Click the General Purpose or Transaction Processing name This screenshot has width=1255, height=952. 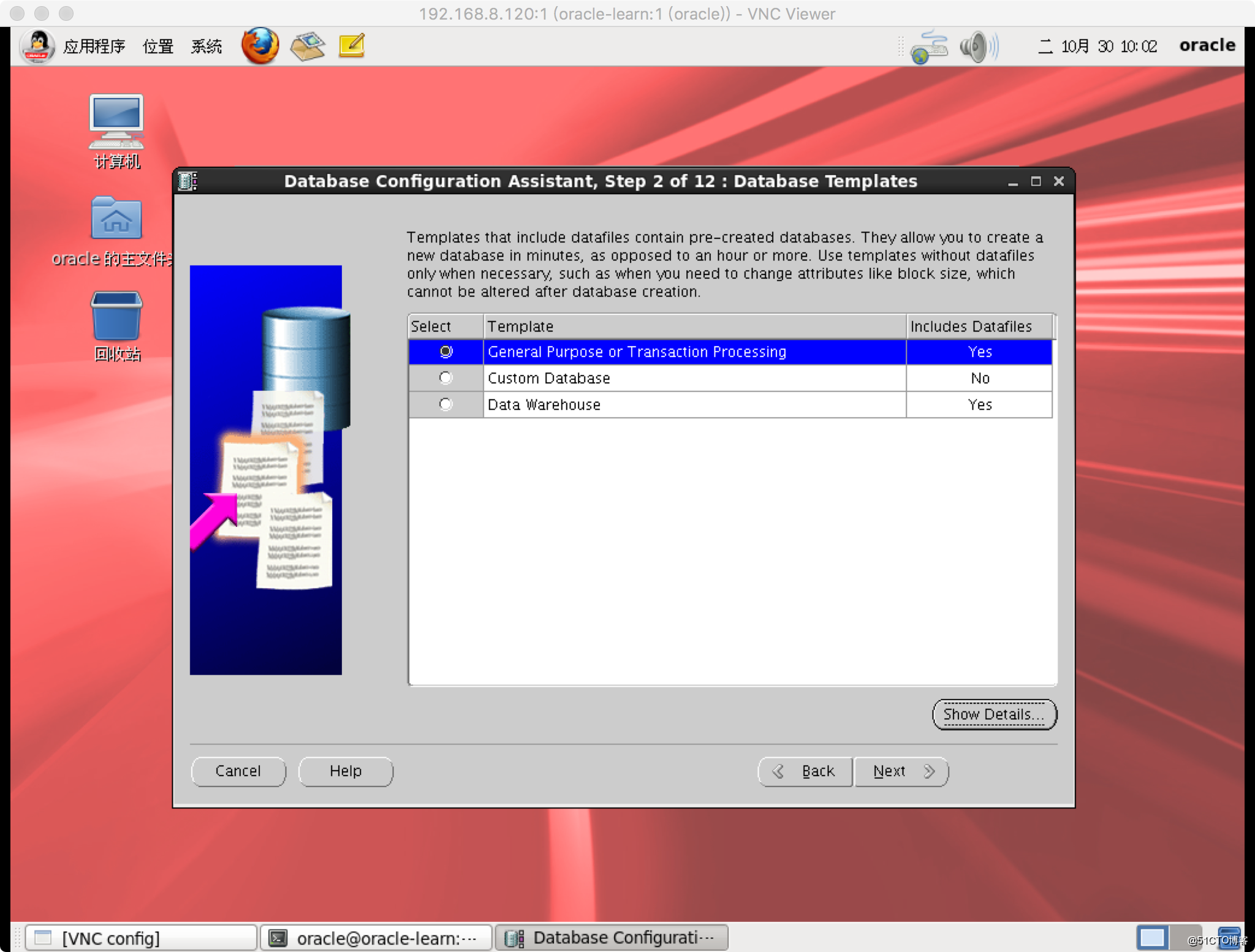[637, 352]
